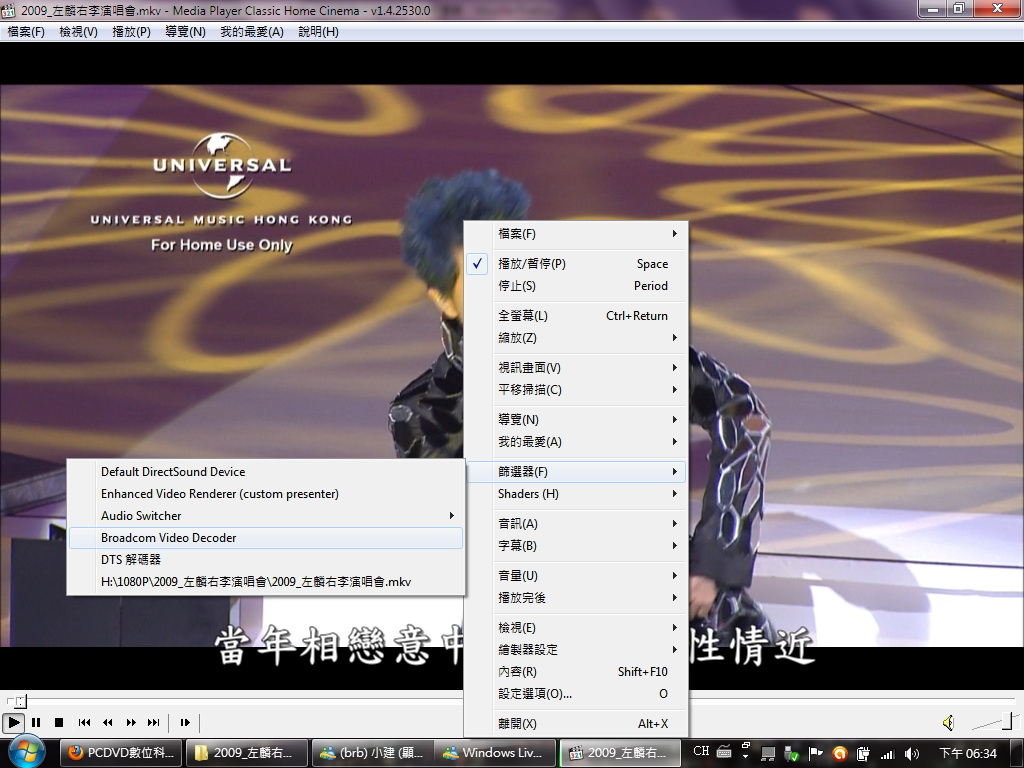
Task: Click the Play button in the control bar
Action: click(x=13, y=722)
